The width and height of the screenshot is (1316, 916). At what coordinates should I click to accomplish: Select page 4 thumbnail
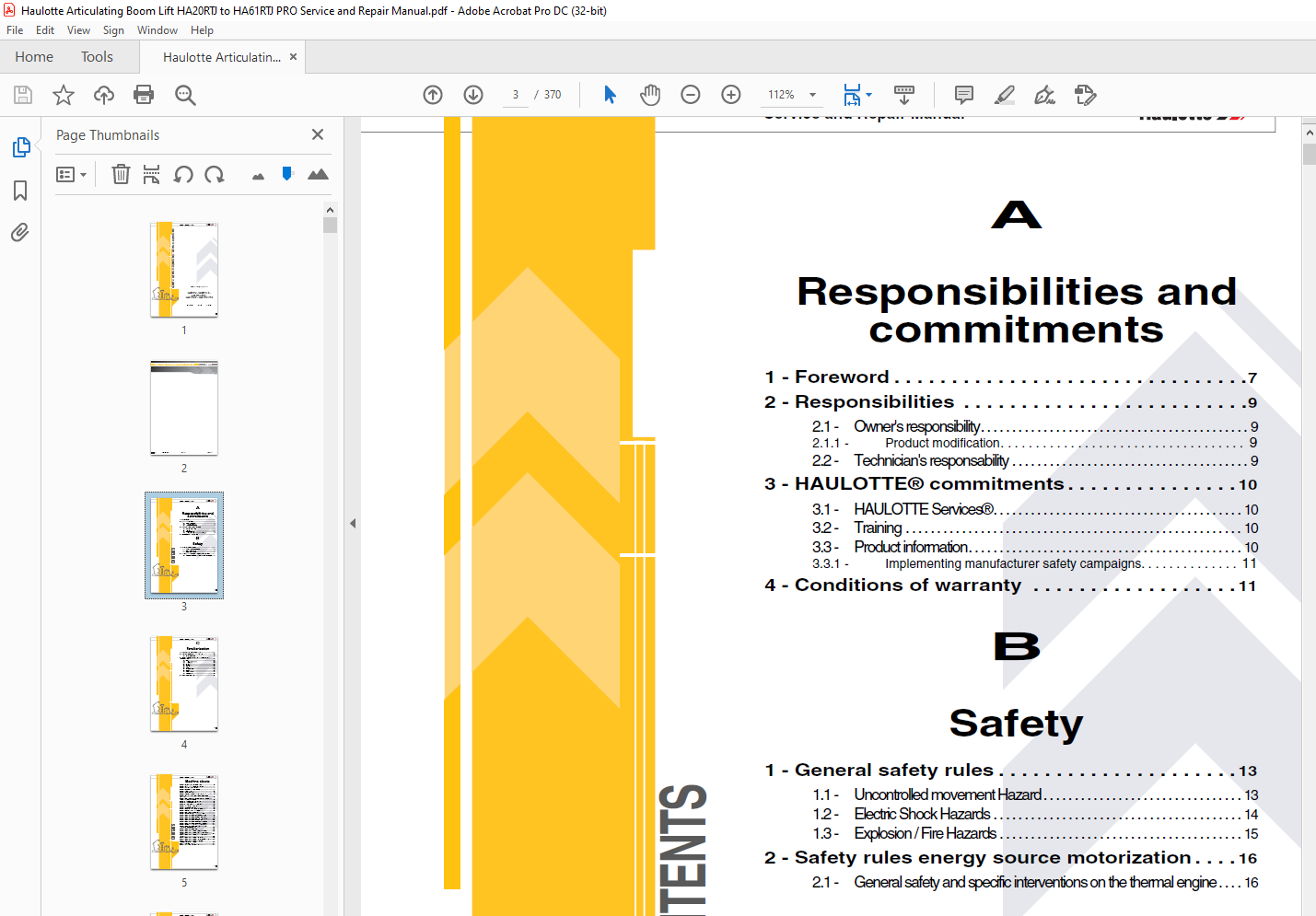tap(184, 684)
